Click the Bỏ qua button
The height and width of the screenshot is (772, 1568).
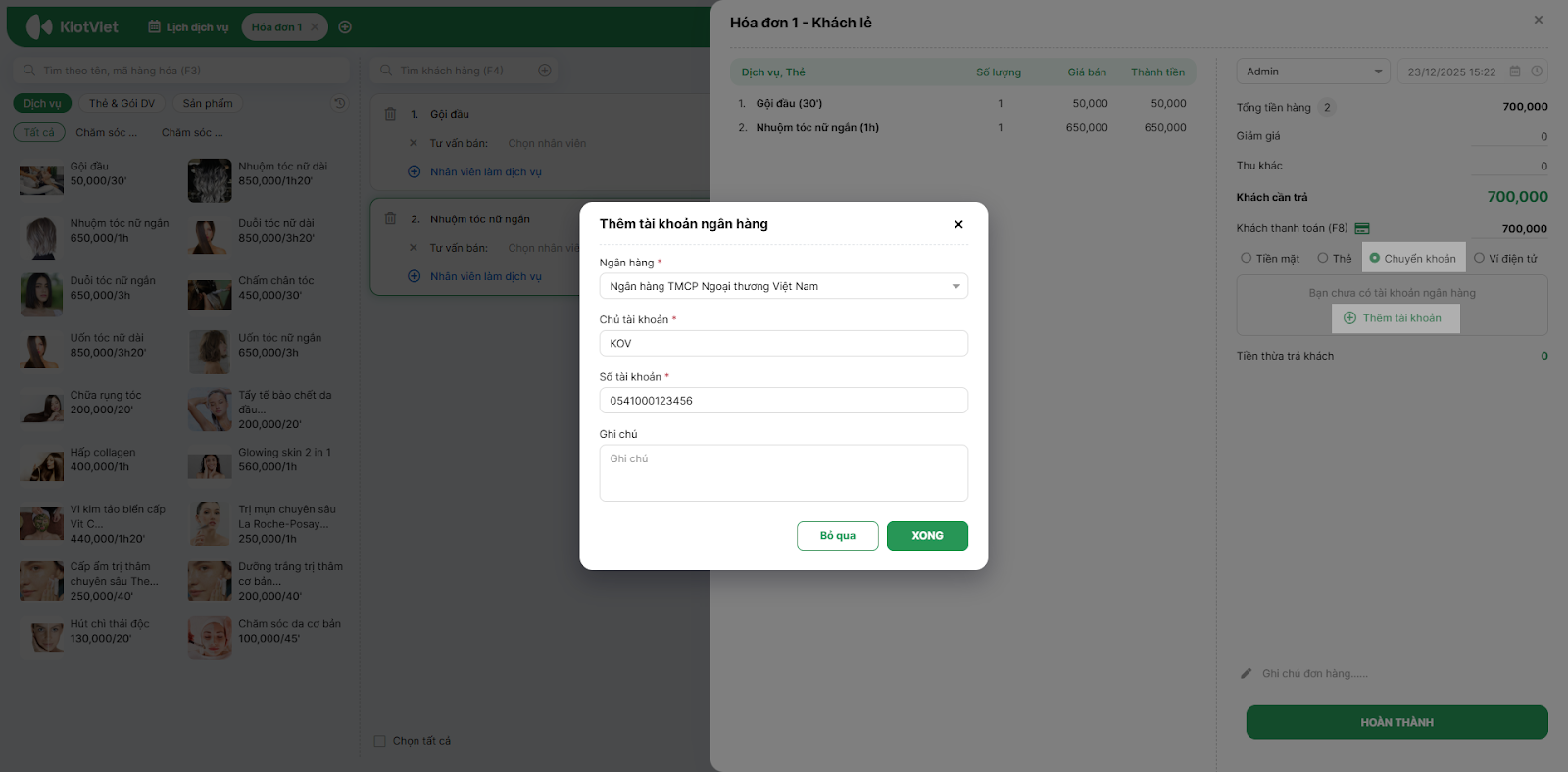(x=837, y=536)
